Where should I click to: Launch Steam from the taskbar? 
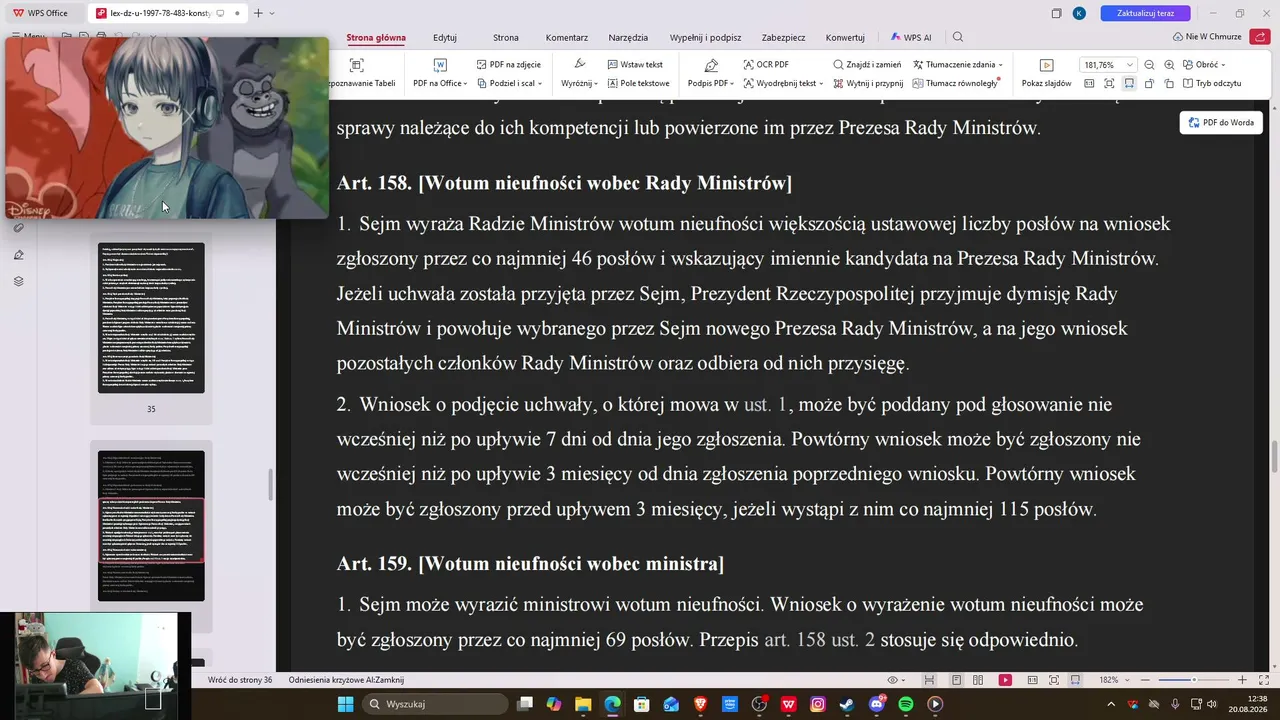tap(847, 704)
